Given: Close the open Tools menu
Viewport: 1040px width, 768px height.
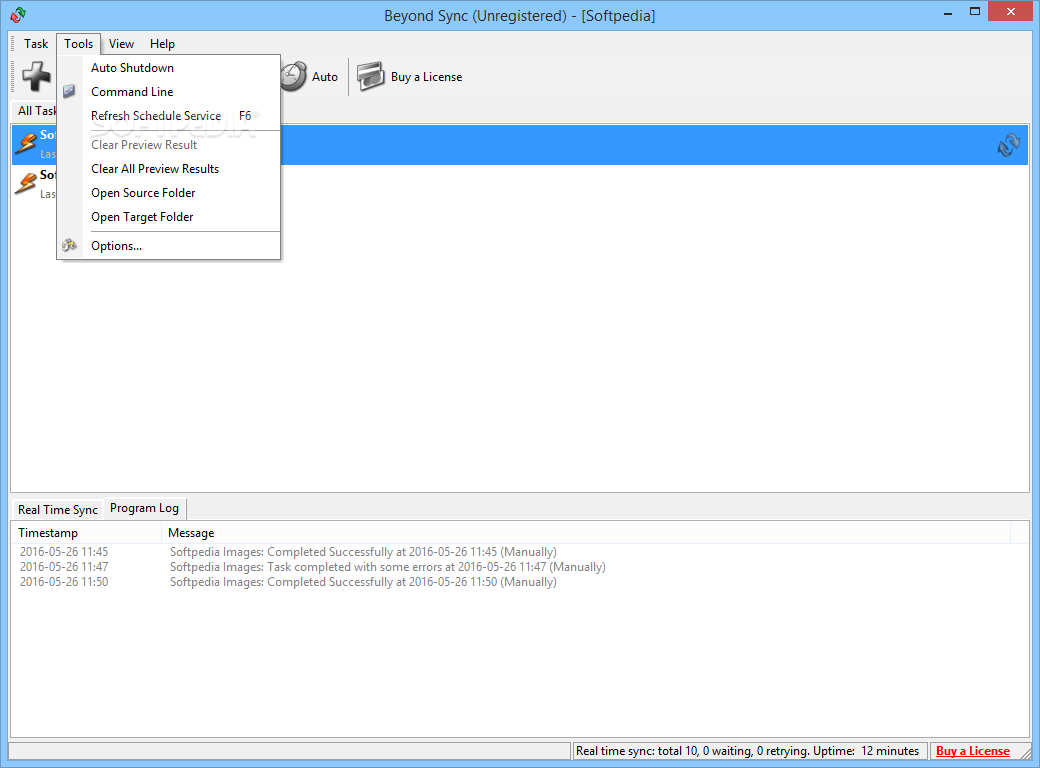Looking at the screenshot, I should (x=78, y=44).
